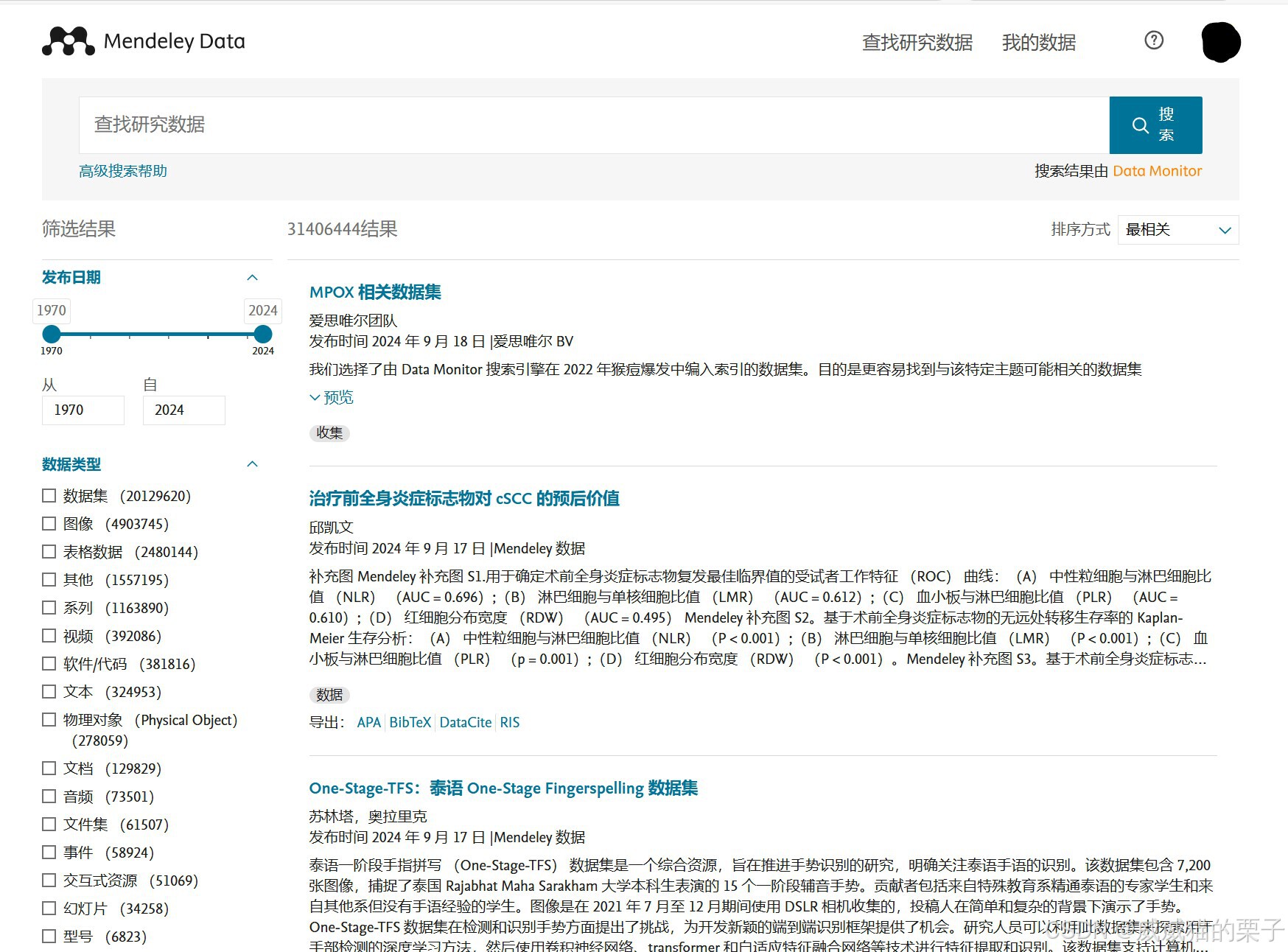The image size is (1288, 952).
Task: Click the 自 year field showing 2024
Action: (x=184, y=410)
